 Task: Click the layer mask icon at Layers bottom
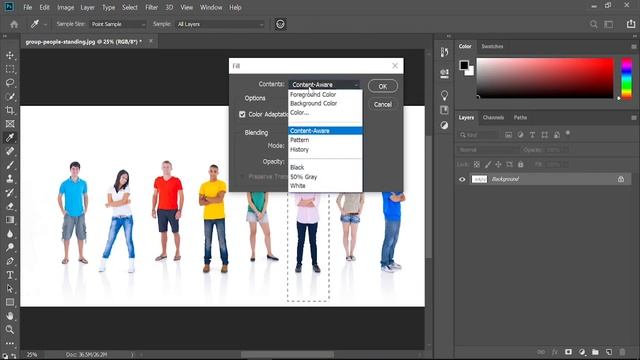568,352
